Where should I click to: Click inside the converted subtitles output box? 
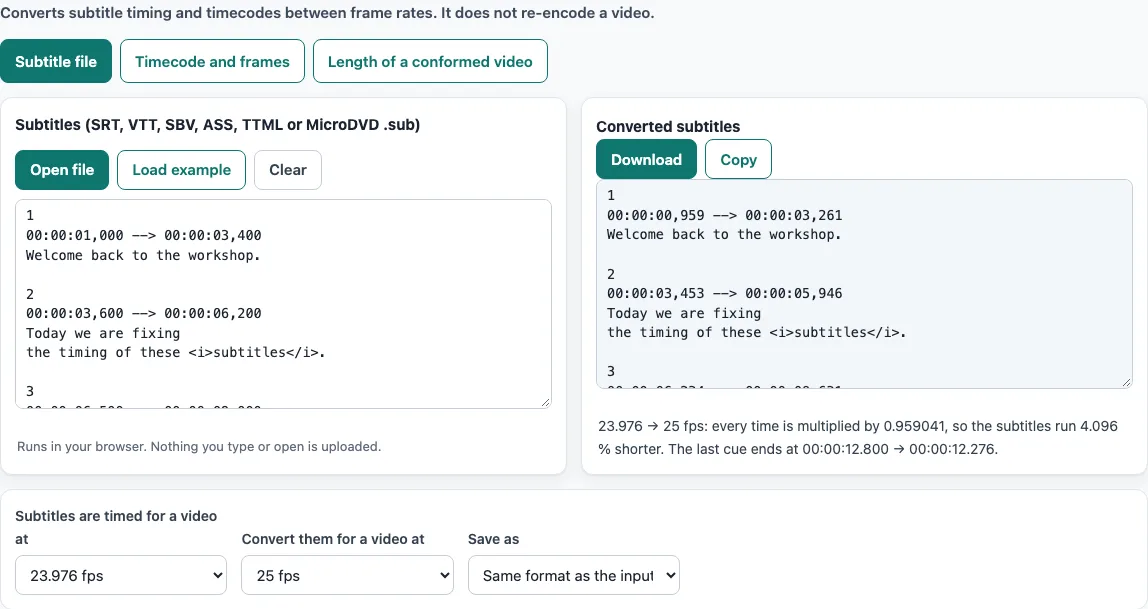pos(864,284)
